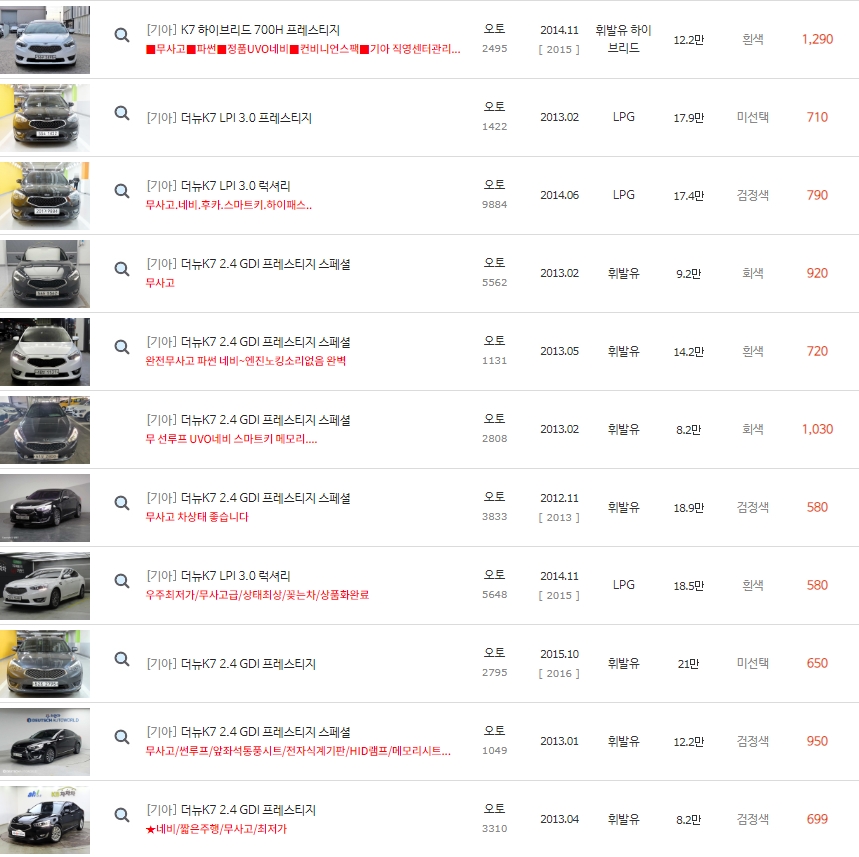Click mileage 17.9만
The height and width of the screenshot is (857, 859).
pos(689,118)
